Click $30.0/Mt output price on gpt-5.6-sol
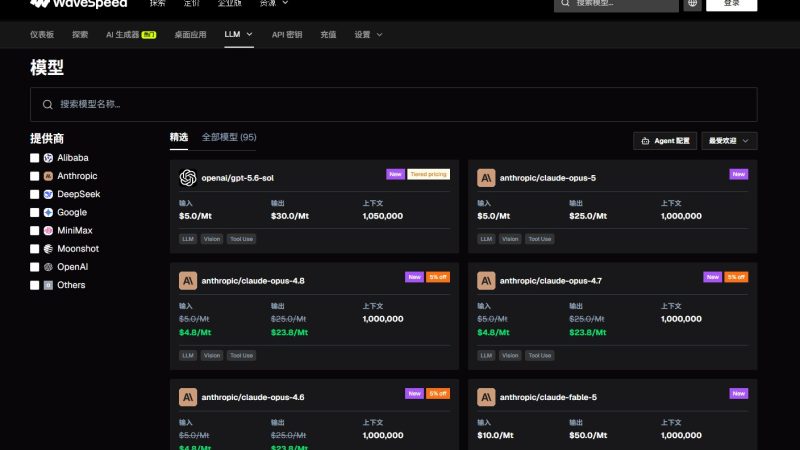 [290, 216]
